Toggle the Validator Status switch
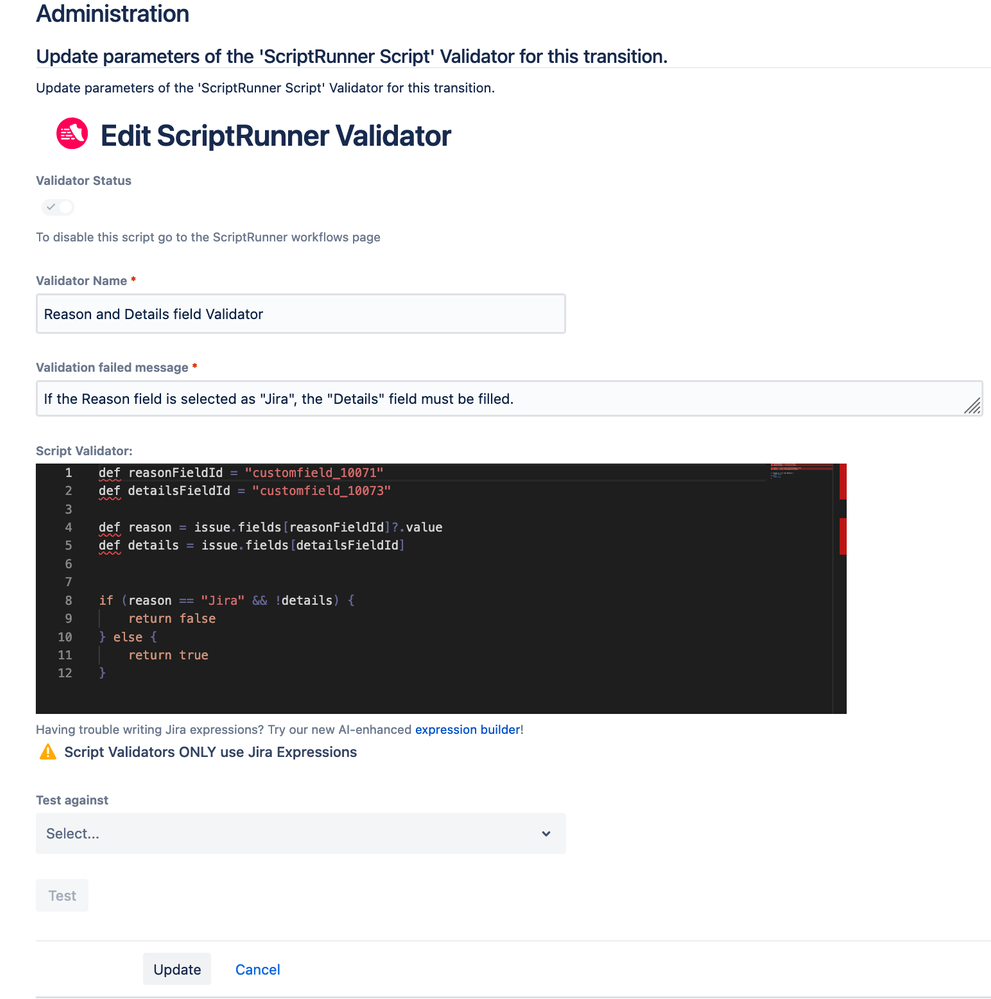991x999 pixels. tap(58, 207)
